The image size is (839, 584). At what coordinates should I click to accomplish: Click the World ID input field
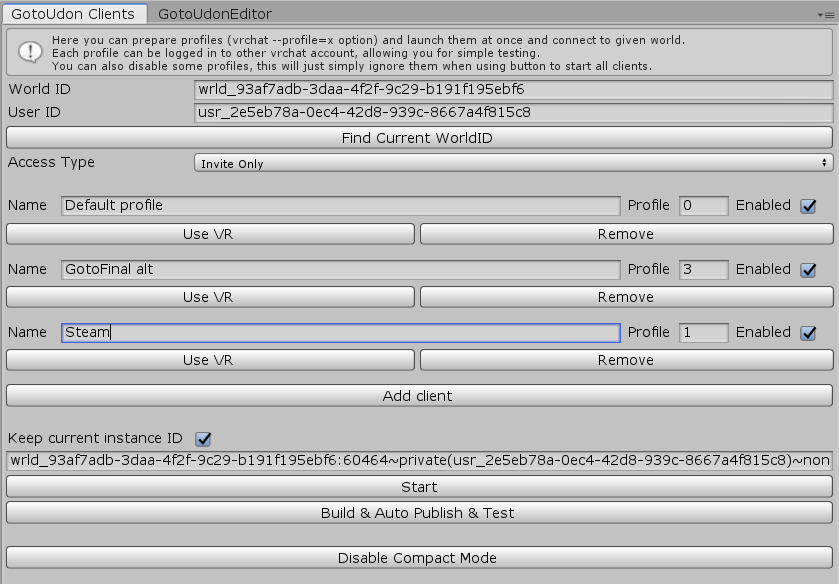click(x=513, y=89)
